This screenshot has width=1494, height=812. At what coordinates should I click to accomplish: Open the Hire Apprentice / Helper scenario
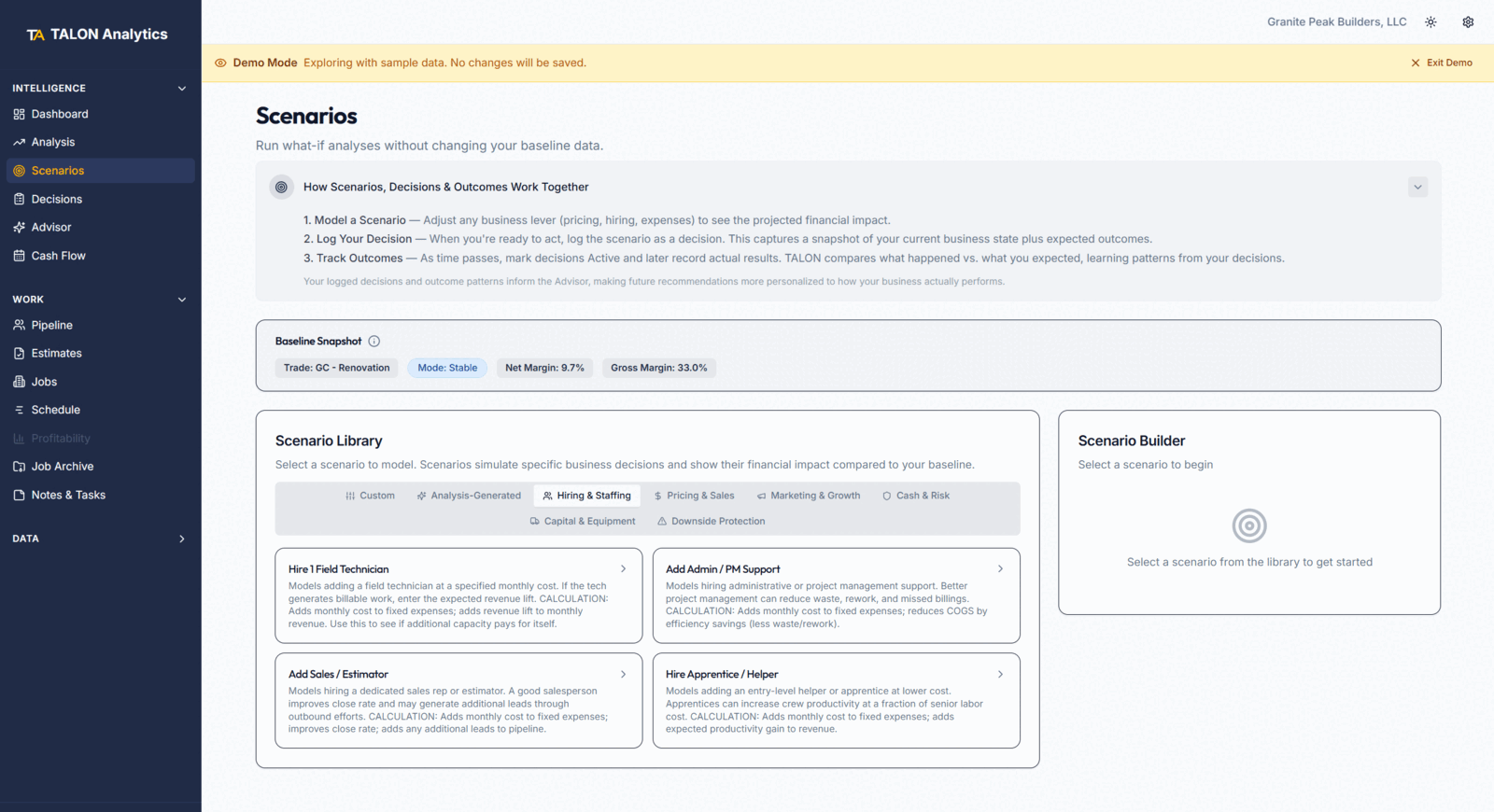point(836,701)
